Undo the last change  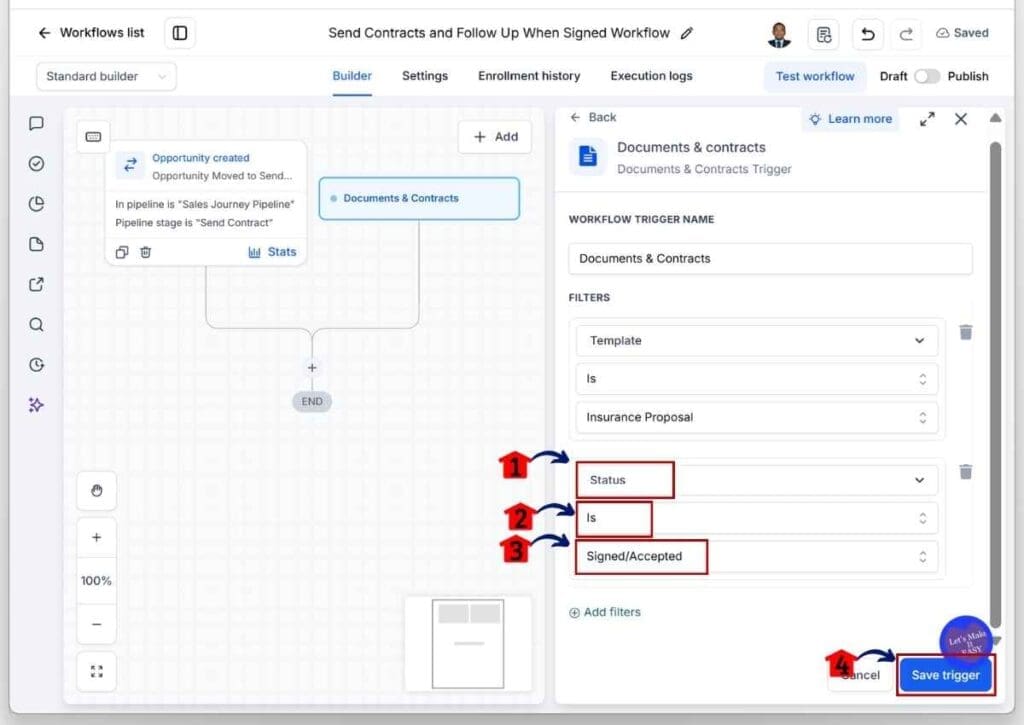click(867, 34)
